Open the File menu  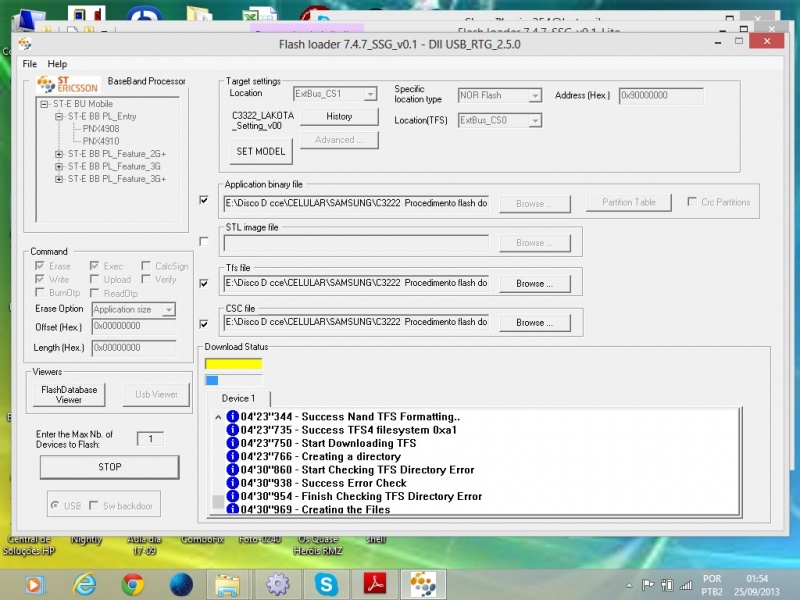pos(30,64)
